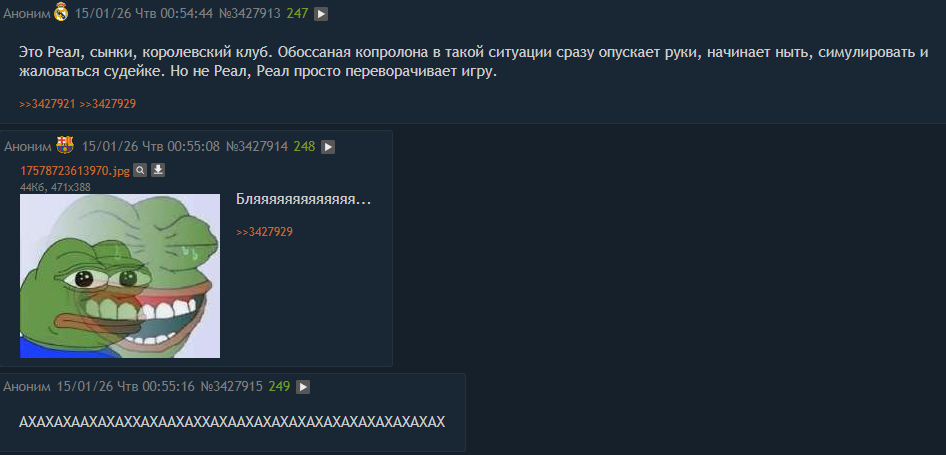Viewport: 946px width, 455px height.
Task: Download the 17578723613970.jpg image via arrow icon
Action: coord(157,171)
